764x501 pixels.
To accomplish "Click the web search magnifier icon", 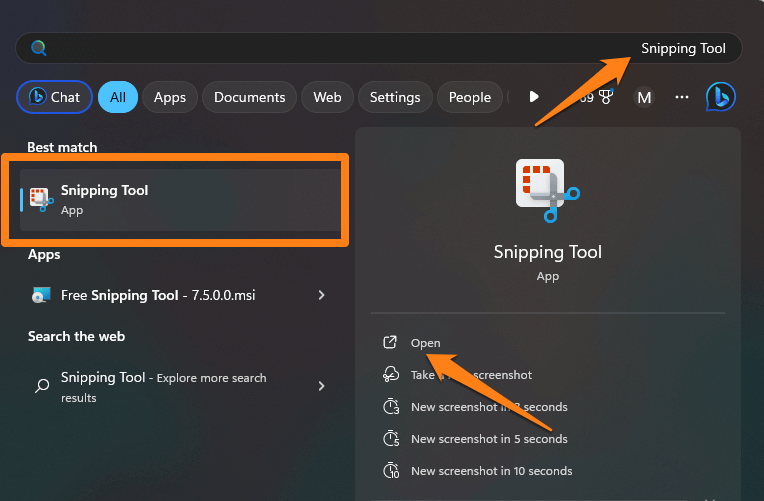I will (42, 386).
